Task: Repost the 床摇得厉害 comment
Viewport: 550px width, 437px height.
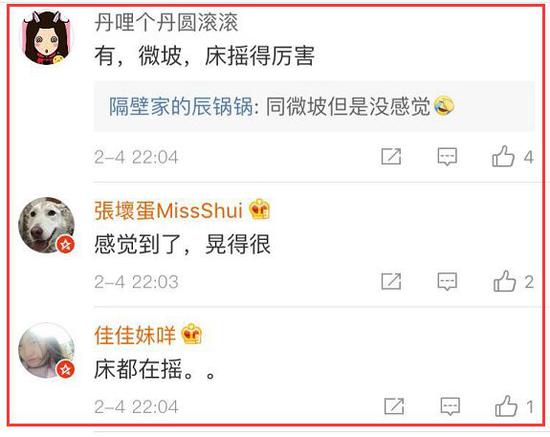Action: (x=391, y=156)
